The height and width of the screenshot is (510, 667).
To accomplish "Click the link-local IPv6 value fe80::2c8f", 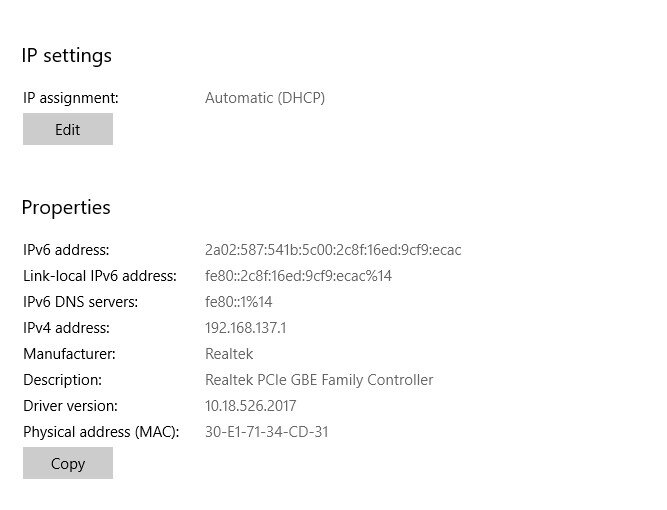I will coord(298,276).
